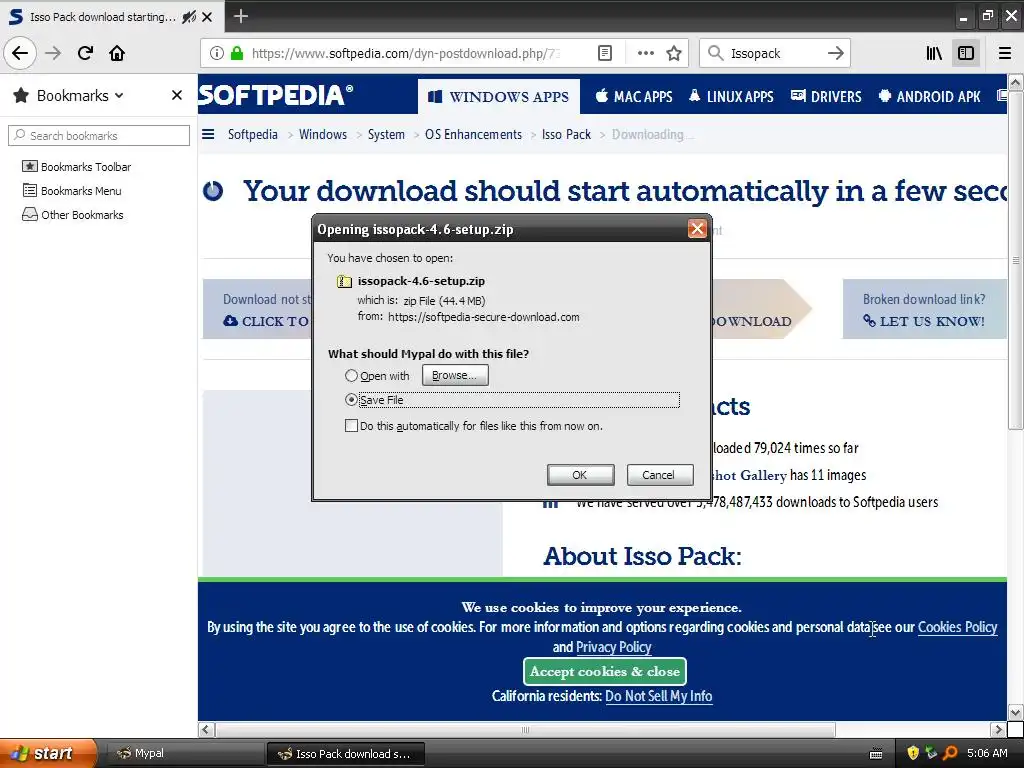The image size is (1024, 768).
Task: Open Bookmarks Menu folder
Action: click(x=72, y=191)
